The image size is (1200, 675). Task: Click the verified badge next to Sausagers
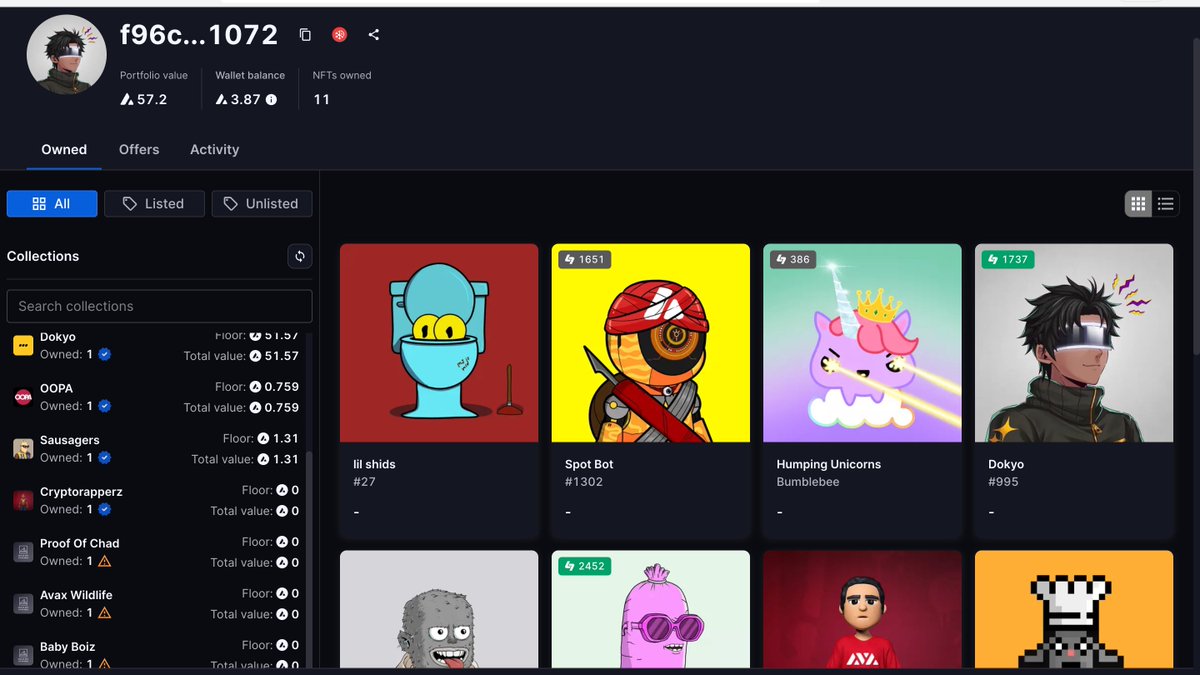click(105, 458)
